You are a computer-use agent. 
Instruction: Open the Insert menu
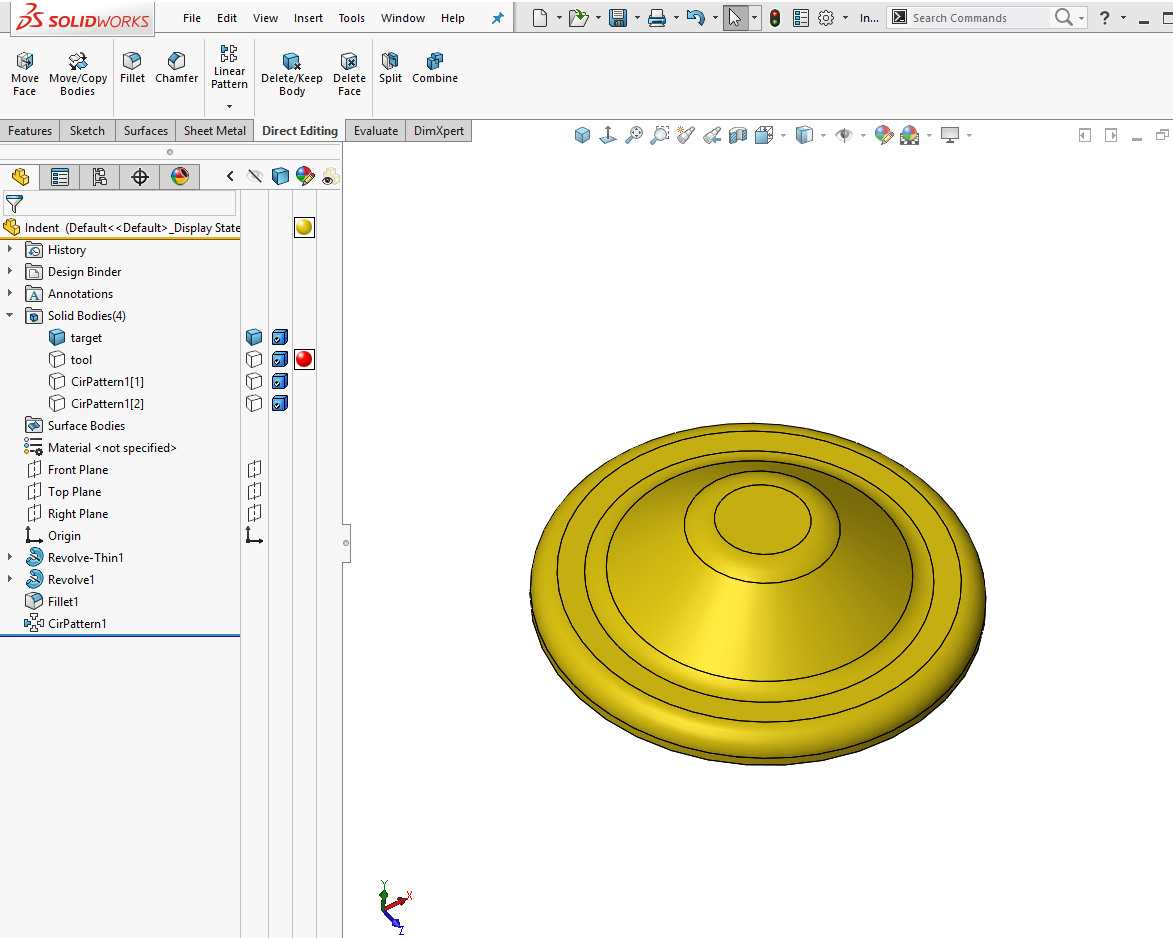308,18
